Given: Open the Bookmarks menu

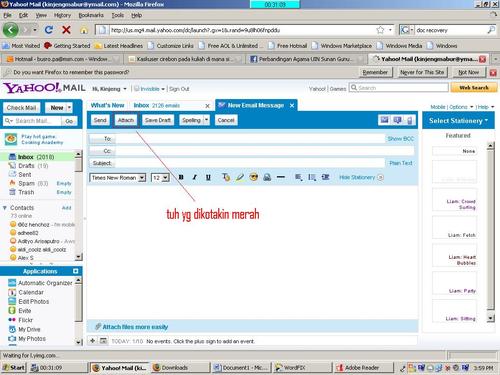Looking at the screenshot, I should click(x=91, y=15).
